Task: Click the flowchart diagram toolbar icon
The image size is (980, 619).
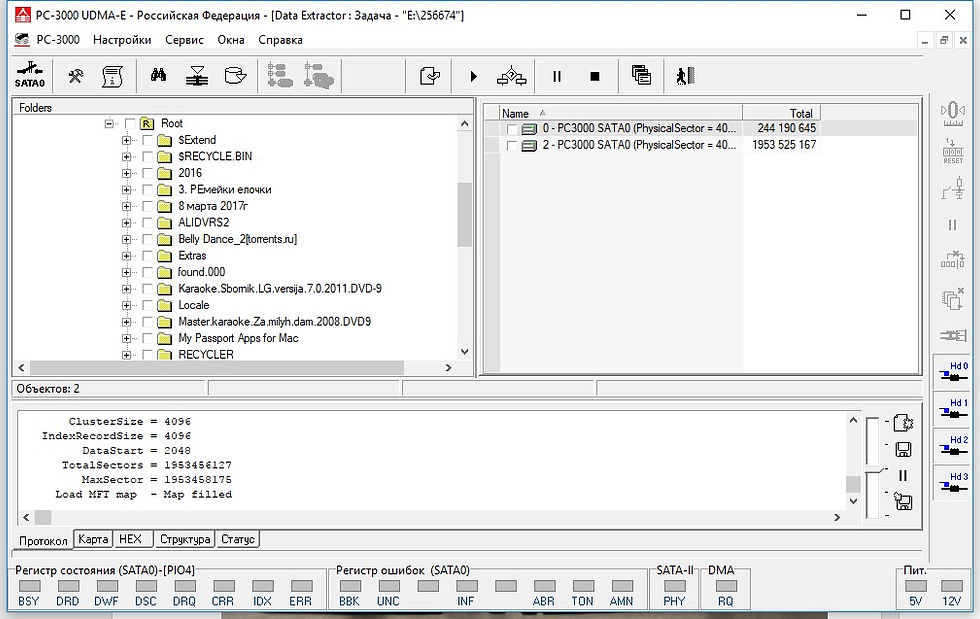Action: [x=511, y=76]
